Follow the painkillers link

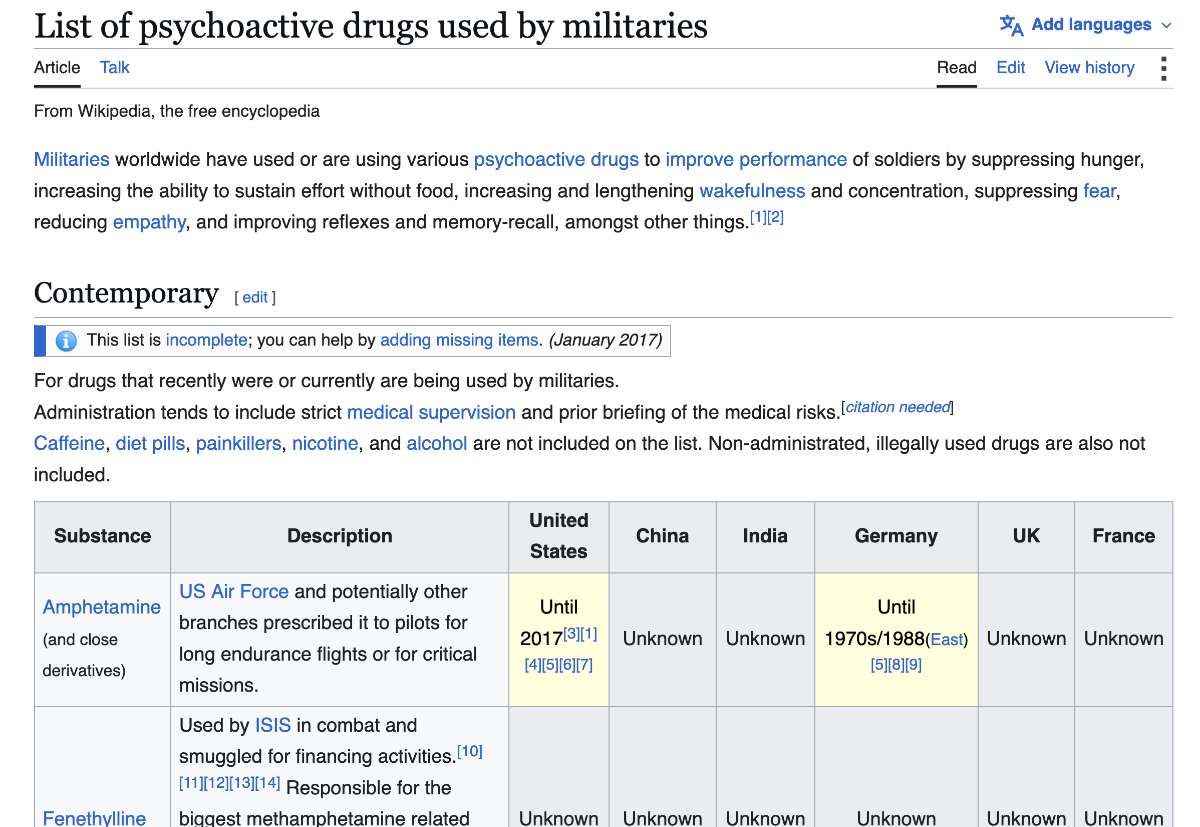pyautogui.click(x=238, y=443)
